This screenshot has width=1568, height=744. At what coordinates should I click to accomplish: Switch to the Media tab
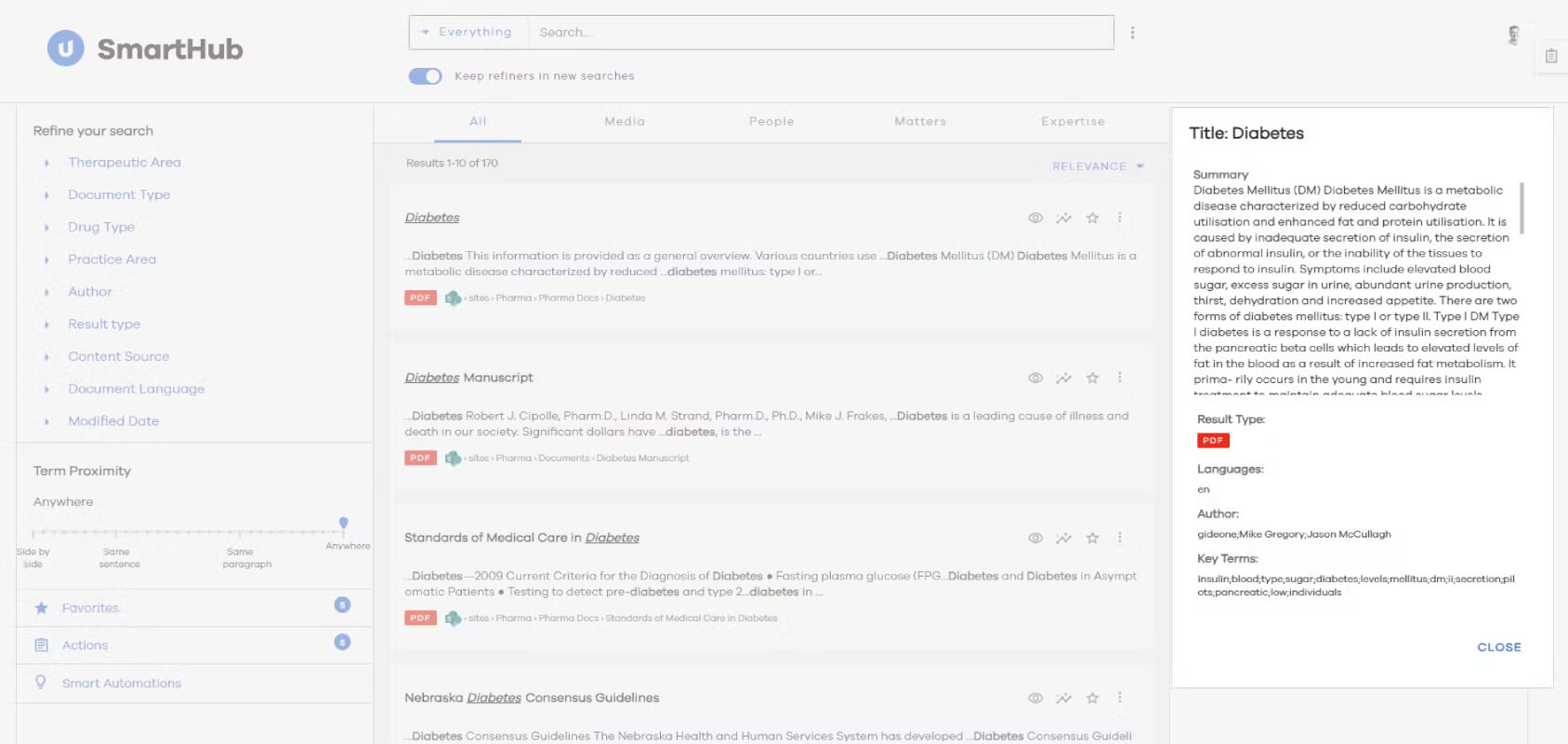[625, 122]
